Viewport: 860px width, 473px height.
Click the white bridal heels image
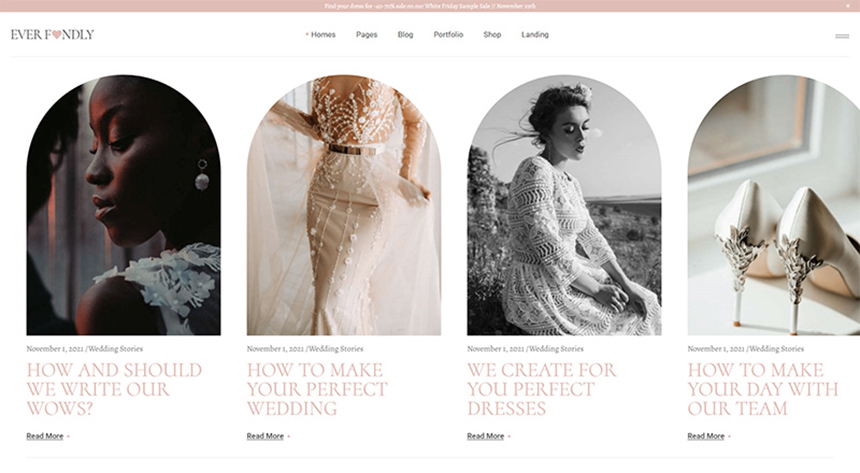click(773, 205)
